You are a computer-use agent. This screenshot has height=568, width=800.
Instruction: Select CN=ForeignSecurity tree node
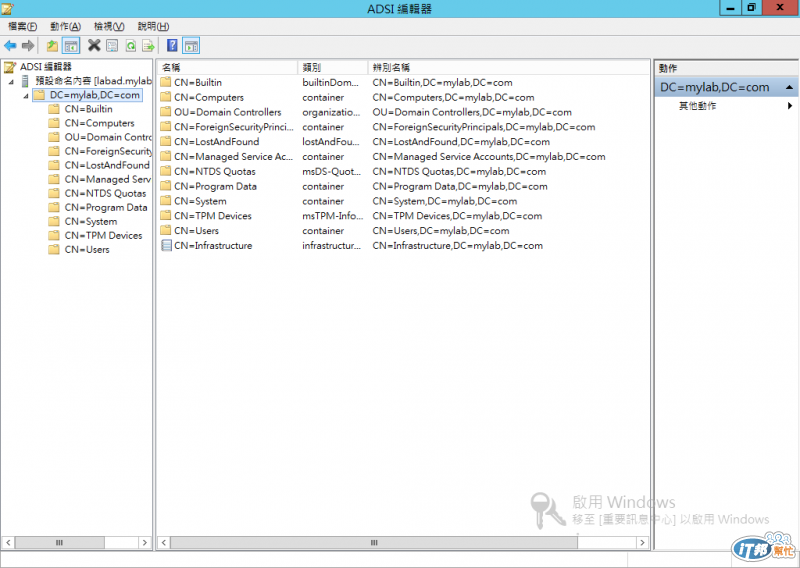click(x=108, y=151)
